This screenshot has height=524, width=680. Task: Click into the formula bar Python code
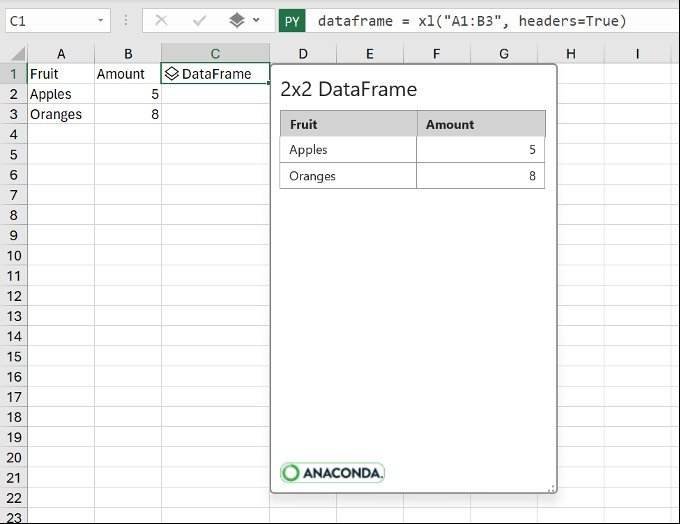472,20
